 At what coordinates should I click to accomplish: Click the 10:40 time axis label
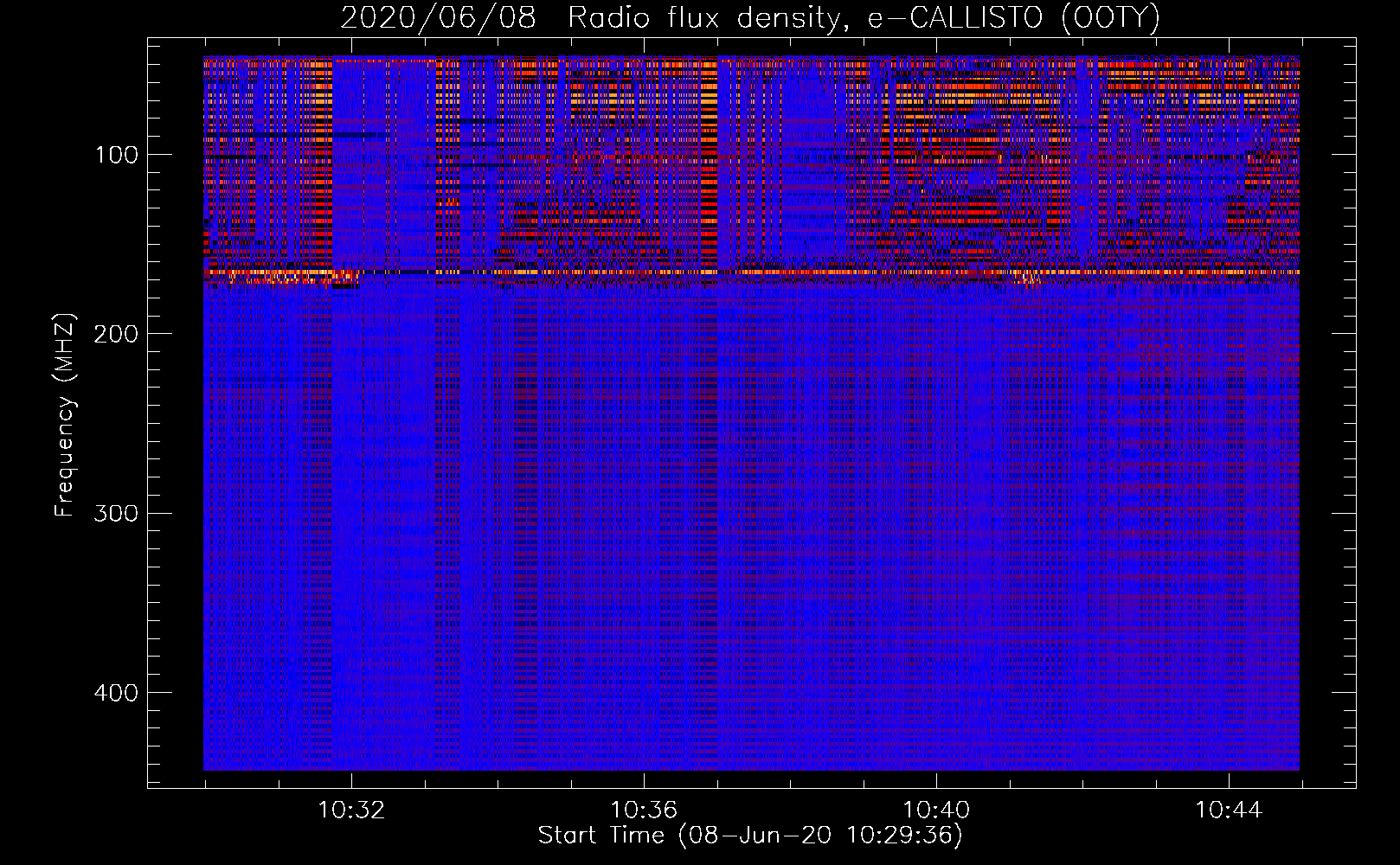point(935,811)
